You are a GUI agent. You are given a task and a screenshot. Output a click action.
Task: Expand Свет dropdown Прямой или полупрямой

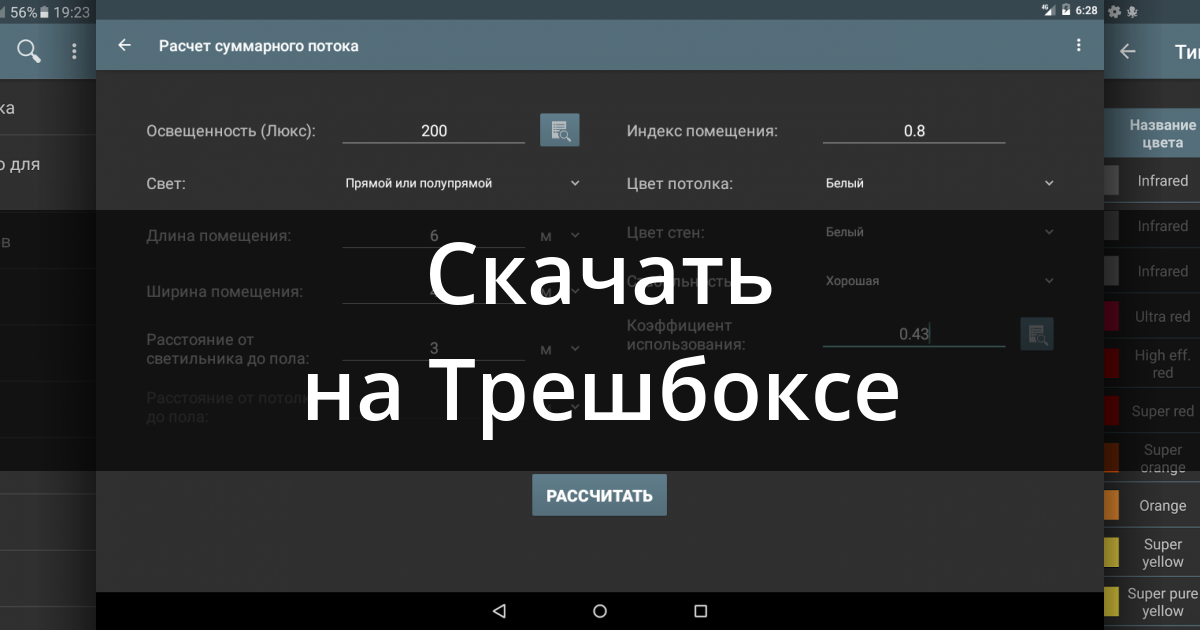pyautogui.click(x=462, y=183)
